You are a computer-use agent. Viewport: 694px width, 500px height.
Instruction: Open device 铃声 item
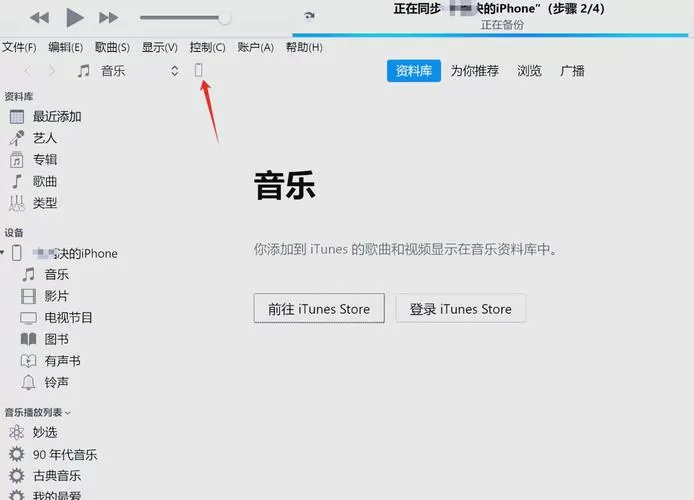pyautogui.click(x=45, y=382)
